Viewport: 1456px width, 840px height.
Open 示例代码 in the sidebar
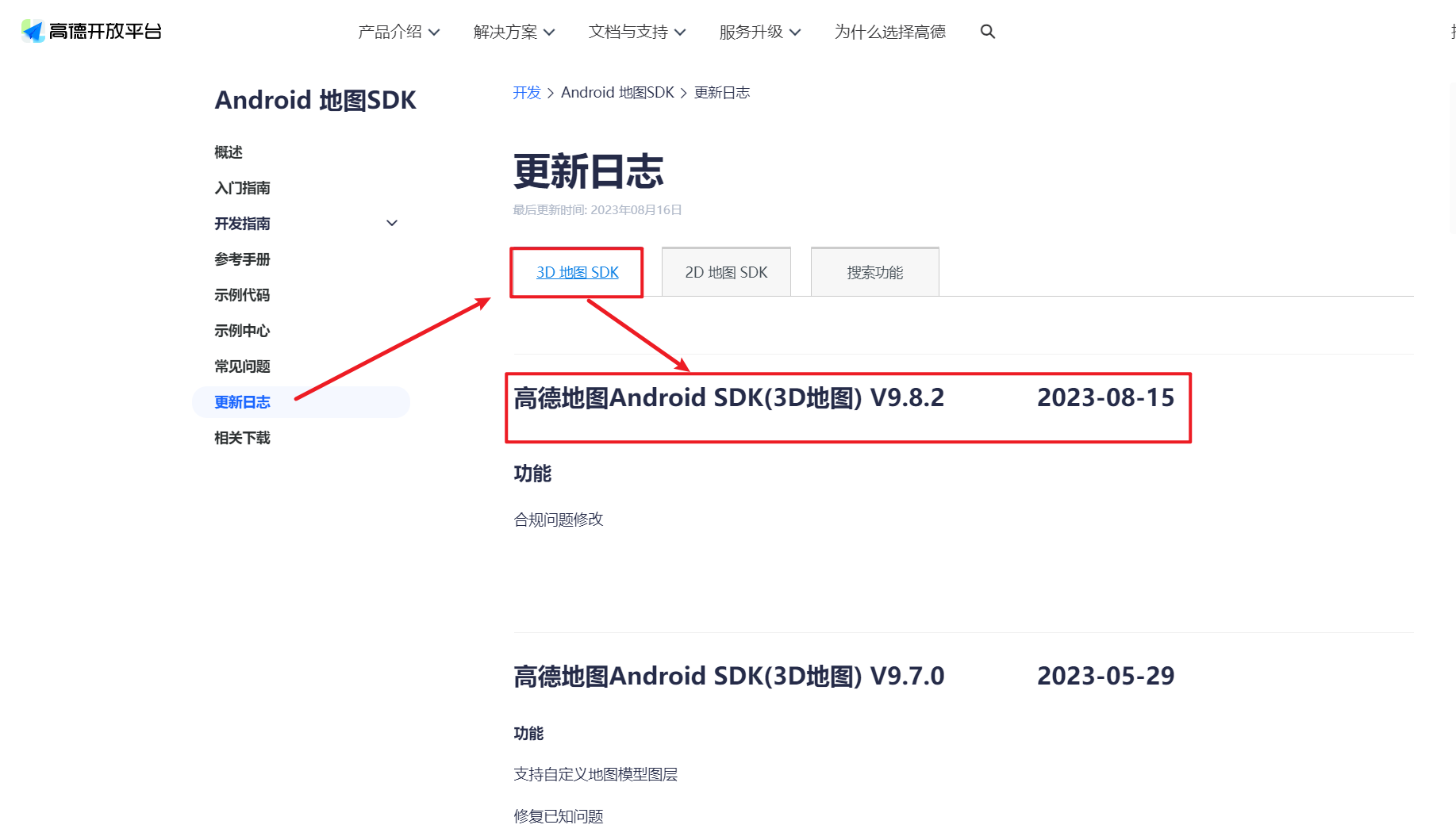point(242,295)
